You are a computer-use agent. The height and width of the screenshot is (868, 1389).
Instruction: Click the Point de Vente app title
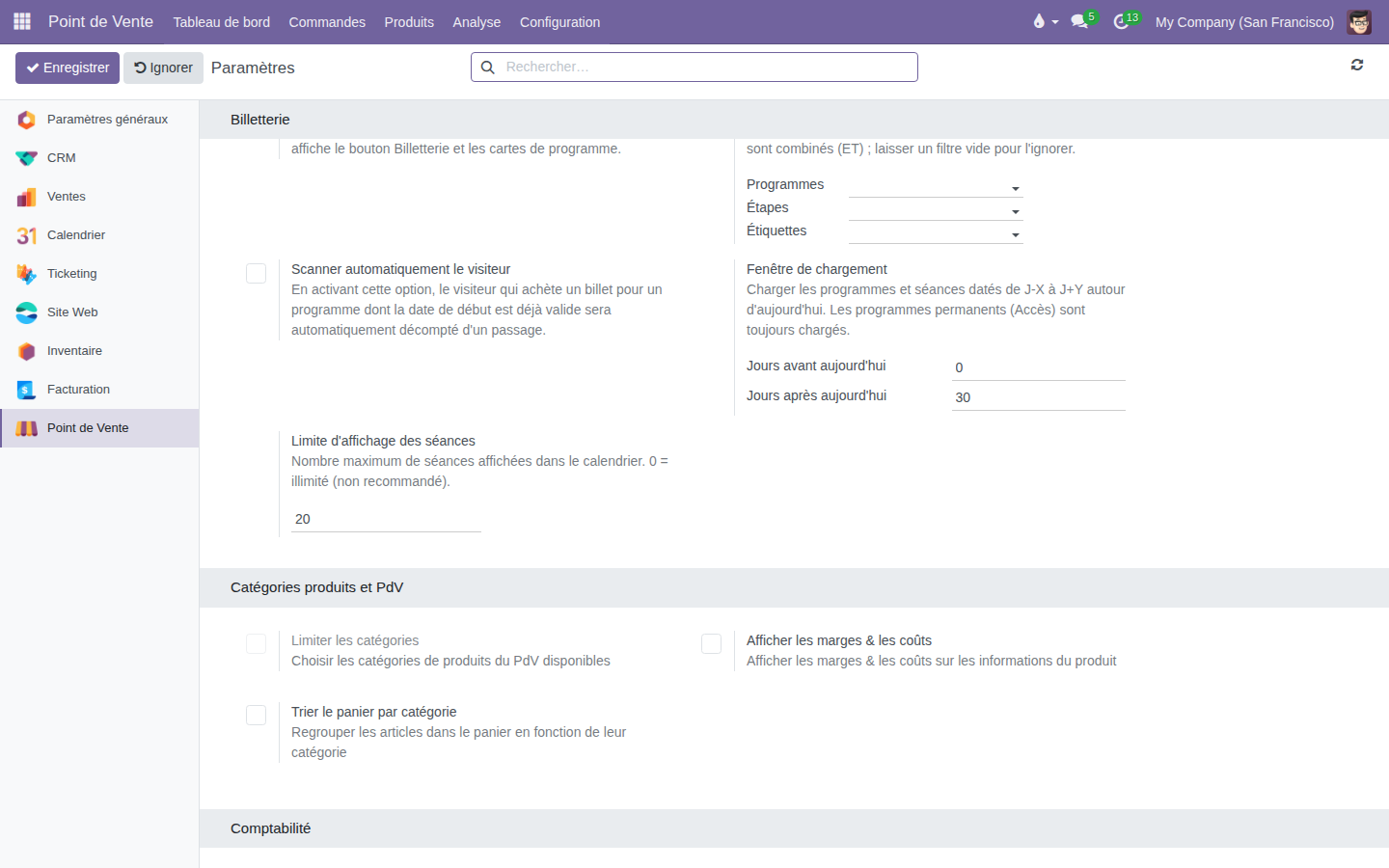tap(100, 21)
